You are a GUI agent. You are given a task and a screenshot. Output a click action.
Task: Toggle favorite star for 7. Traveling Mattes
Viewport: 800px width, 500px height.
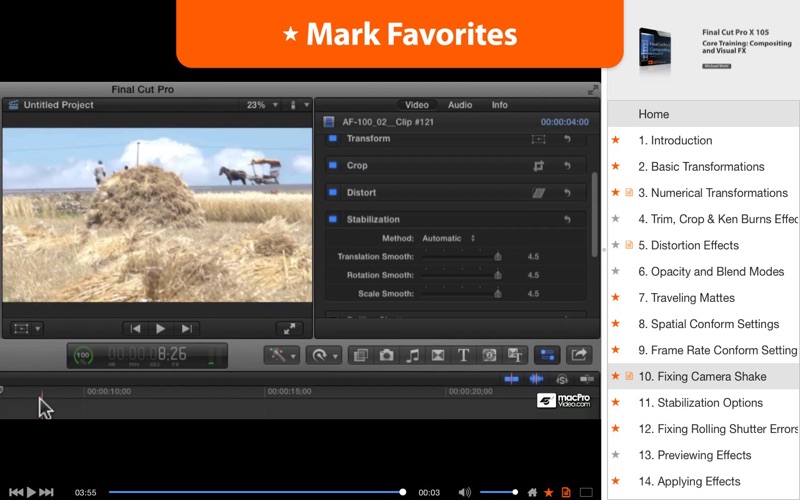click(x=616, y=297)
